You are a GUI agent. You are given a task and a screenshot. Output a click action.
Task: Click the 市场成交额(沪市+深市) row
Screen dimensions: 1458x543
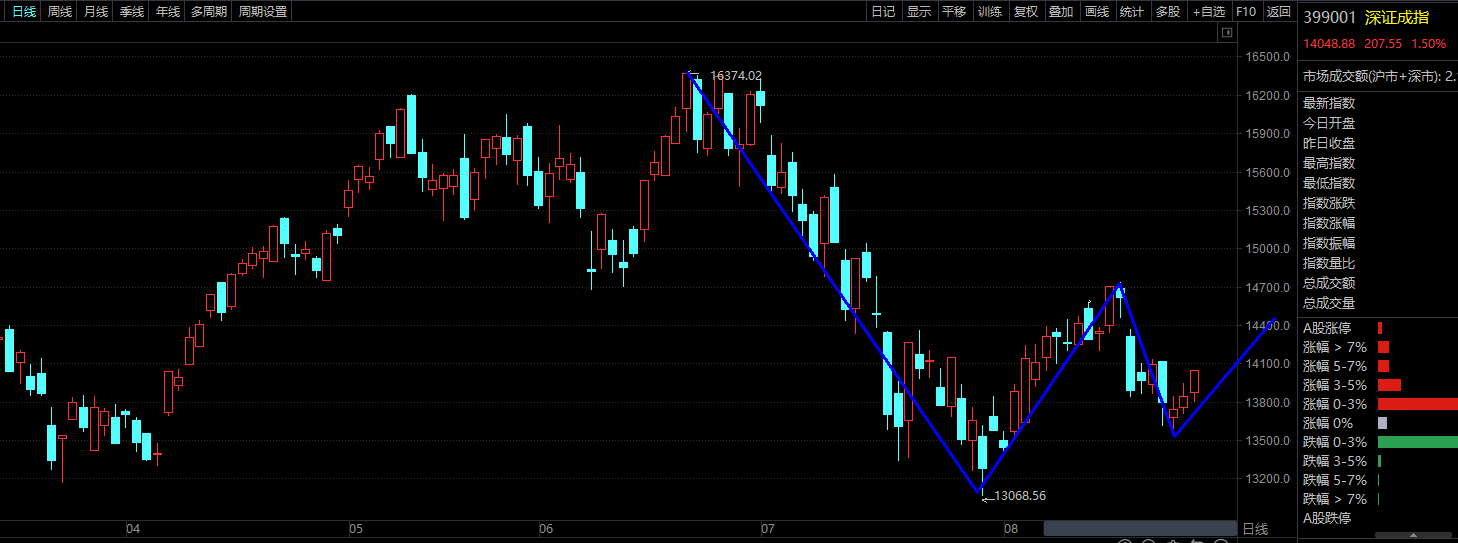click(x=1380, y=76)
